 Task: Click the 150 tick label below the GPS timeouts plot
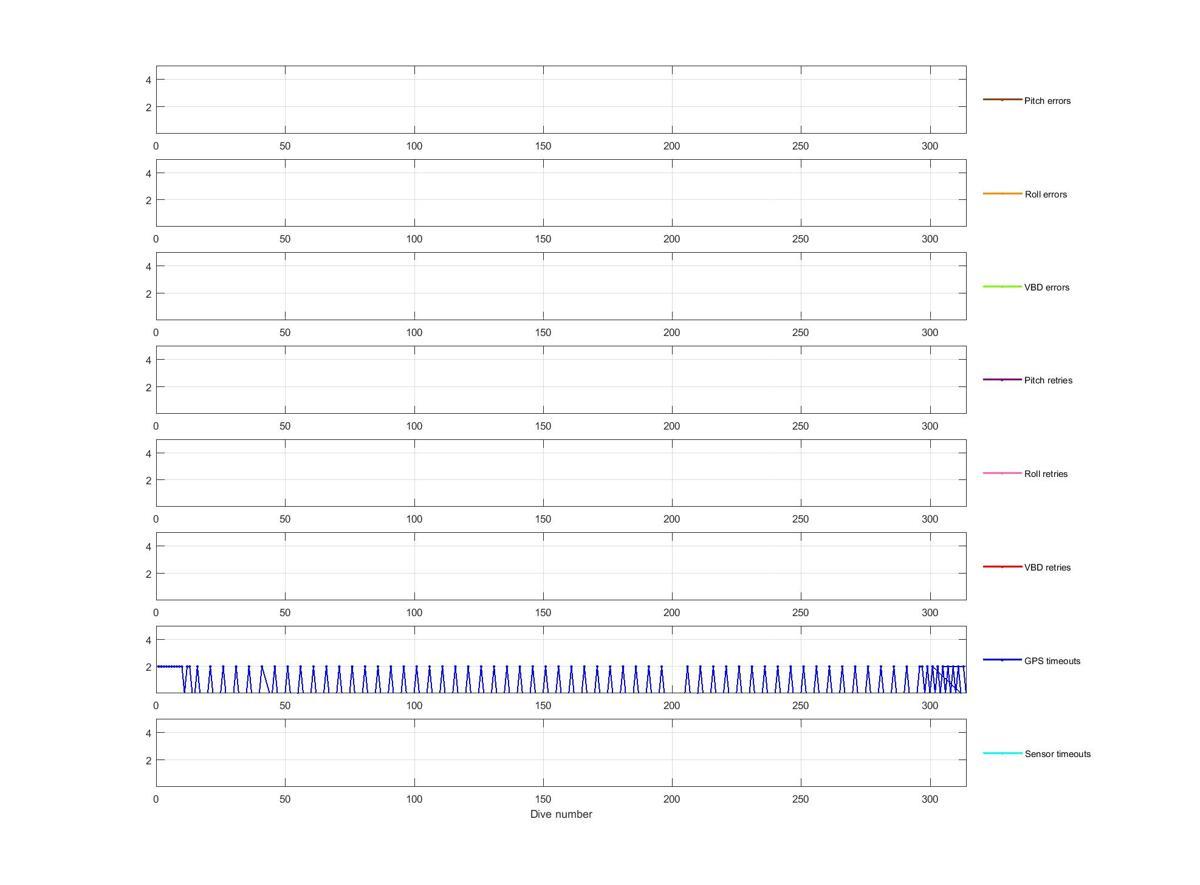(x=543, y=706)
